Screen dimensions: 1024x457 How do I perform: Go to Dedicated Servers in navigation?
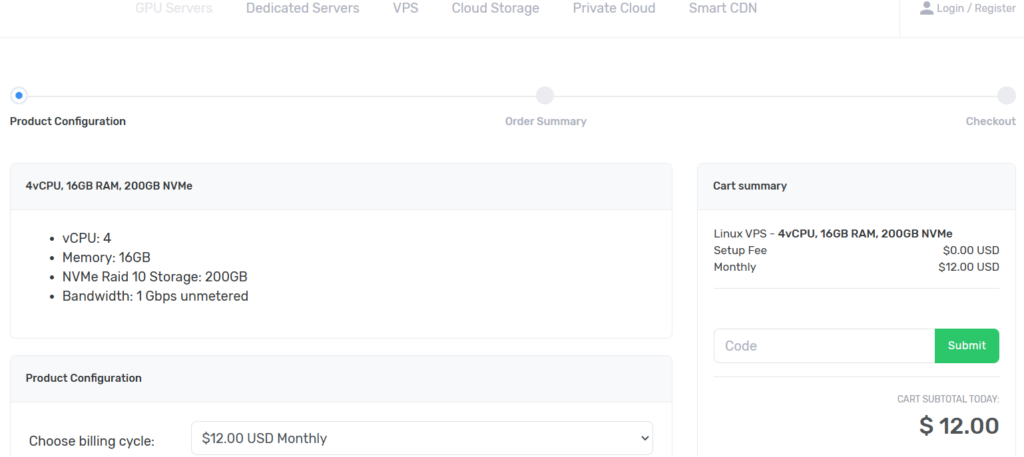[x=302, y=8]
